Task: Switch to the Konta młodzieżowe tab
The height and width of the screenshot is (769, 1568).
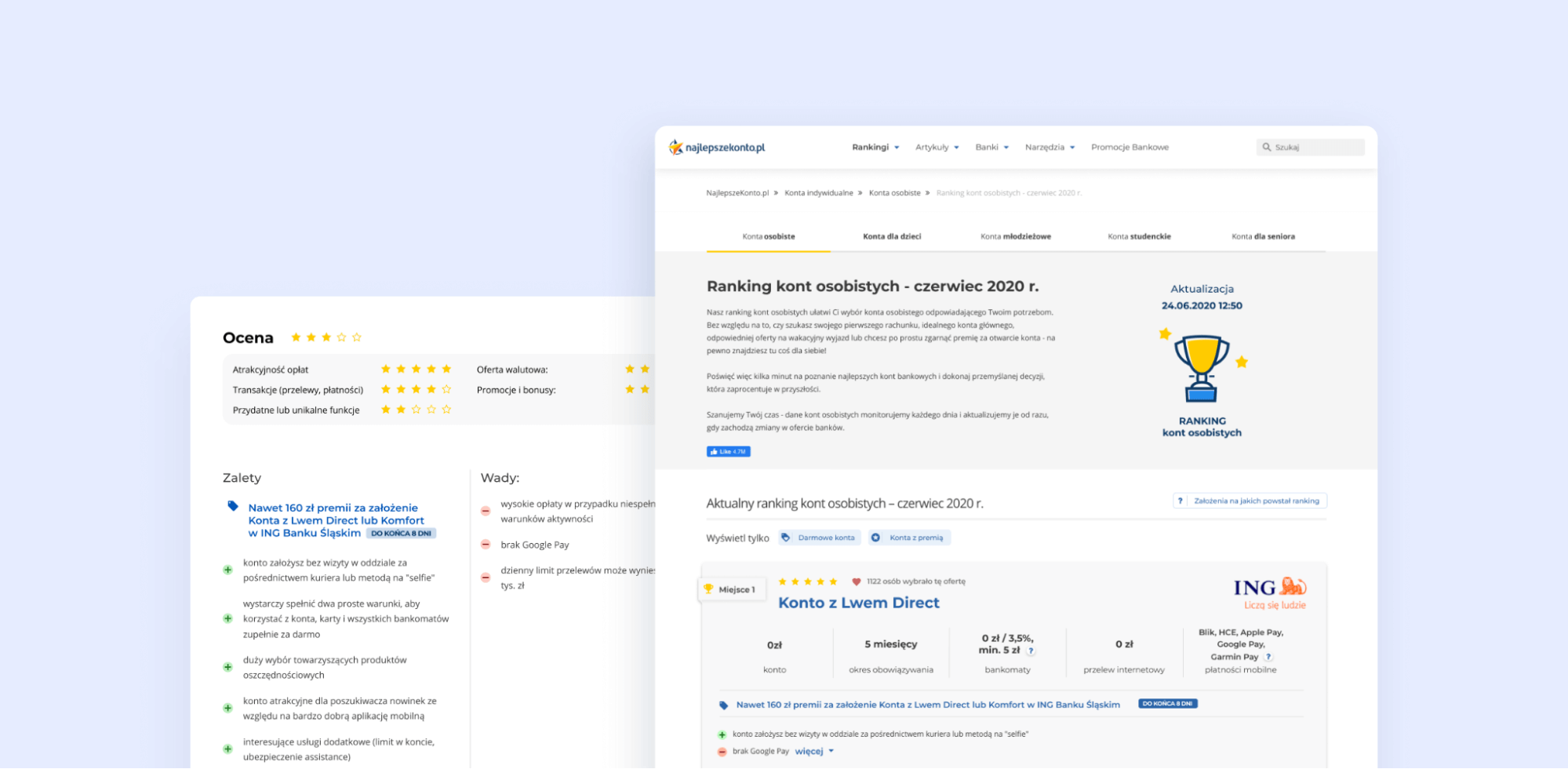Action: 1016,236
